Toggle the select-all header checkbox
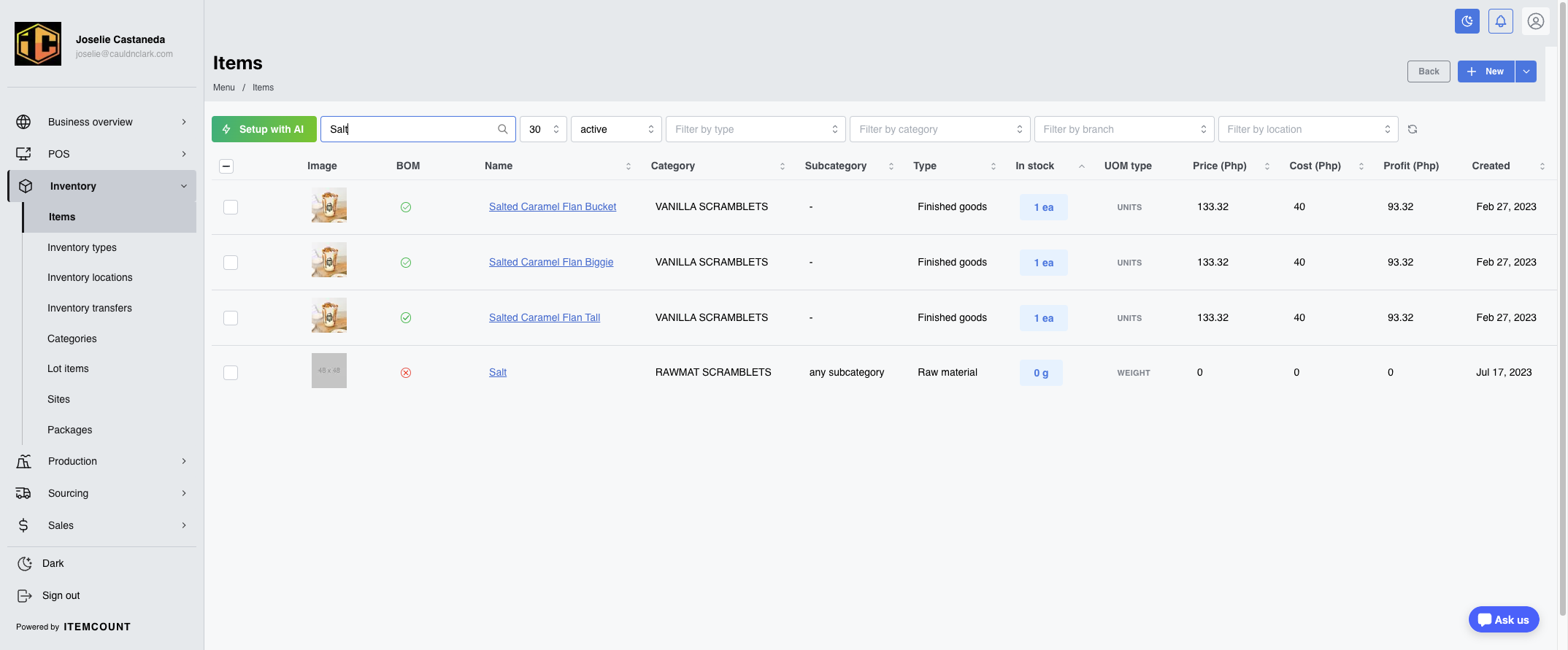The width and height of the screenshot is (1568, 650). (226, 166)
